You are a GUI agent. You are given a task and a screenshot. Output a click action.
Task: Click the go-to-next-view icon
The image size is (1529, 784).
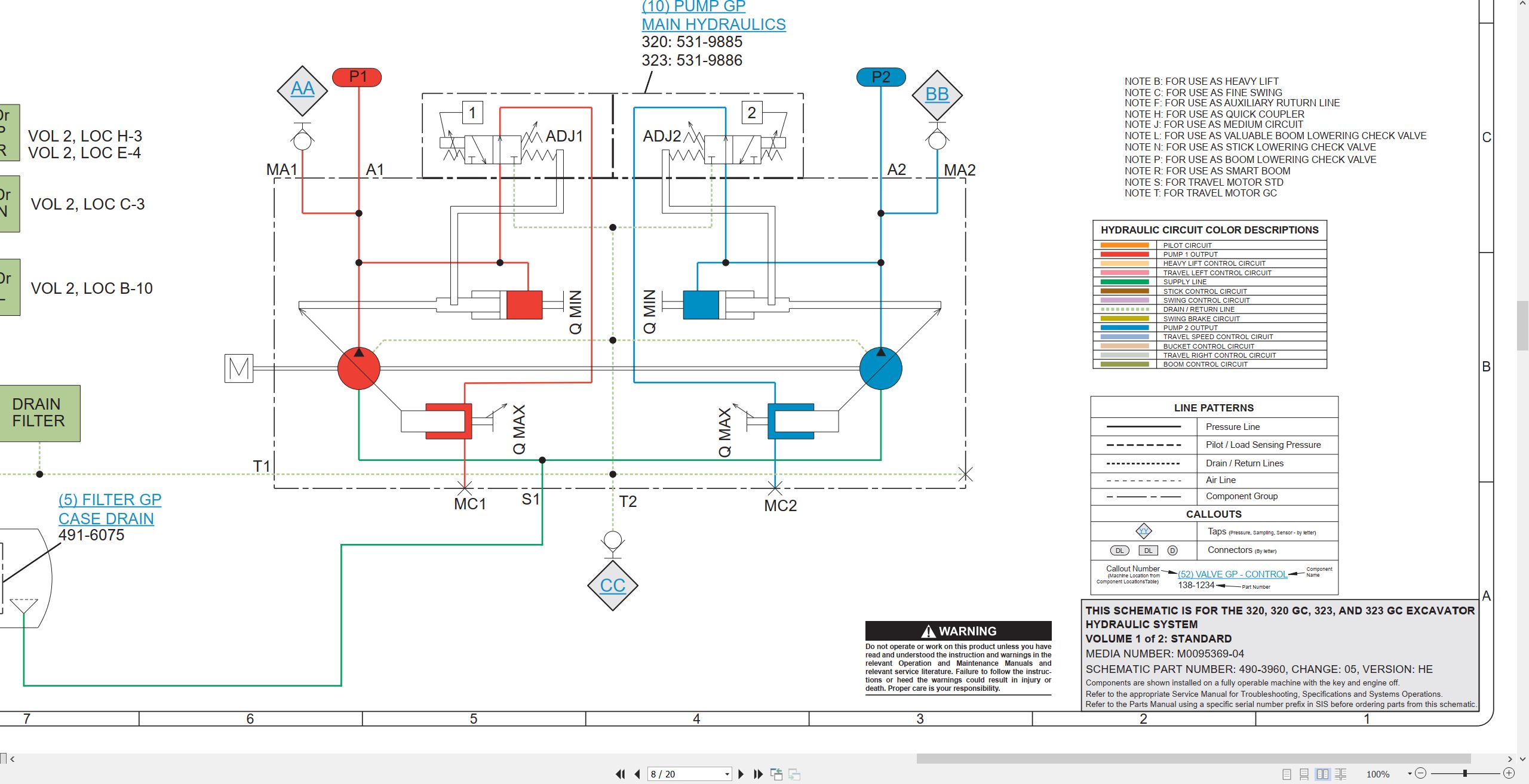pyautogui.click(x=794, y=774)
